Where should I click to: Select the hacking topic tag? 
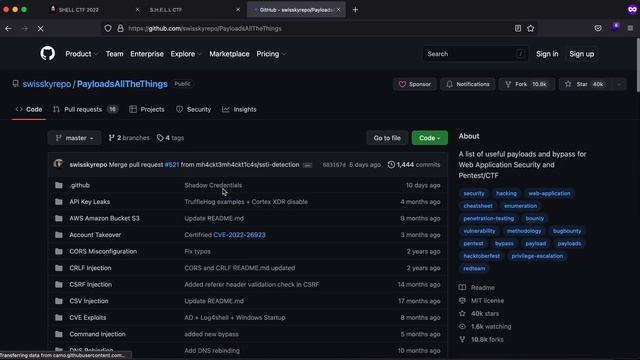coord(506,193)
